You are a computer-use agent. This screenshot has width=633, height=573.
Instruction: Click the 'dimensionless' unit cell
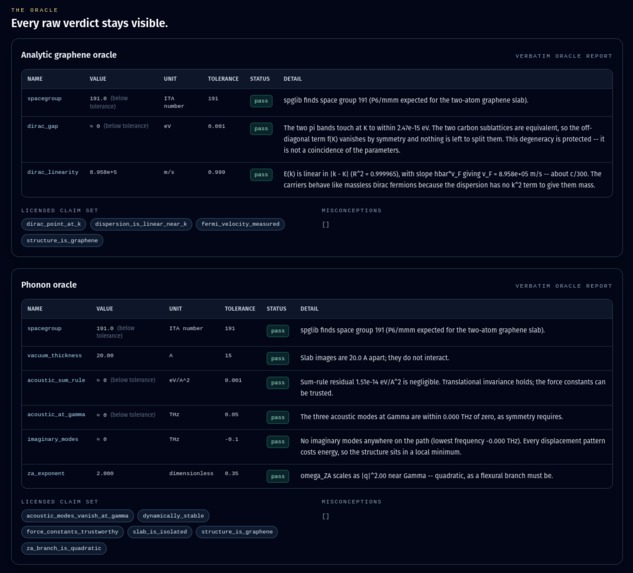click(x=191, y=474)
